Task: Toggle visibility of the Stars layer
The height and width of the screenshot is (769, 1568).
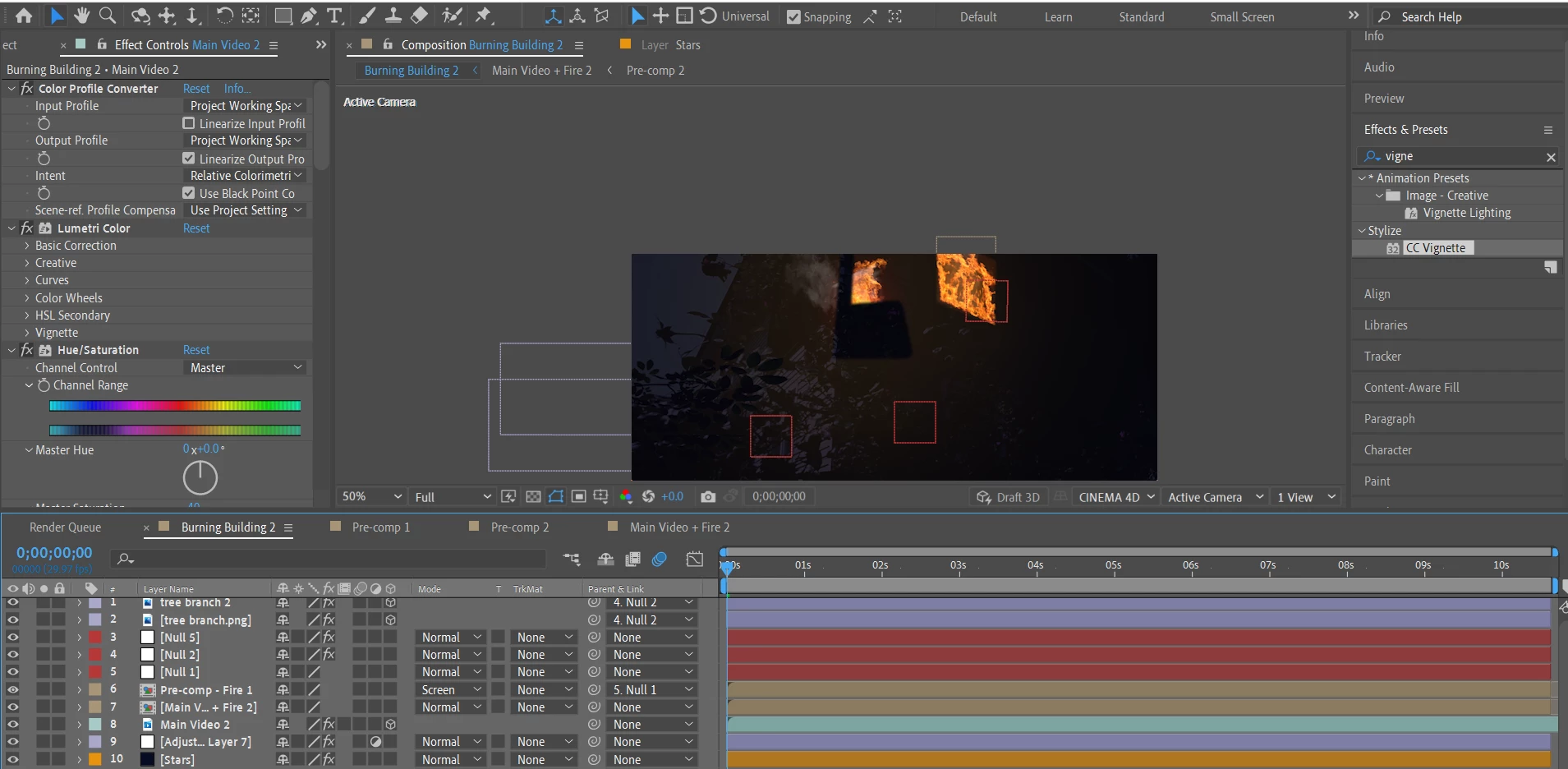Action: [x=13, y=759]
